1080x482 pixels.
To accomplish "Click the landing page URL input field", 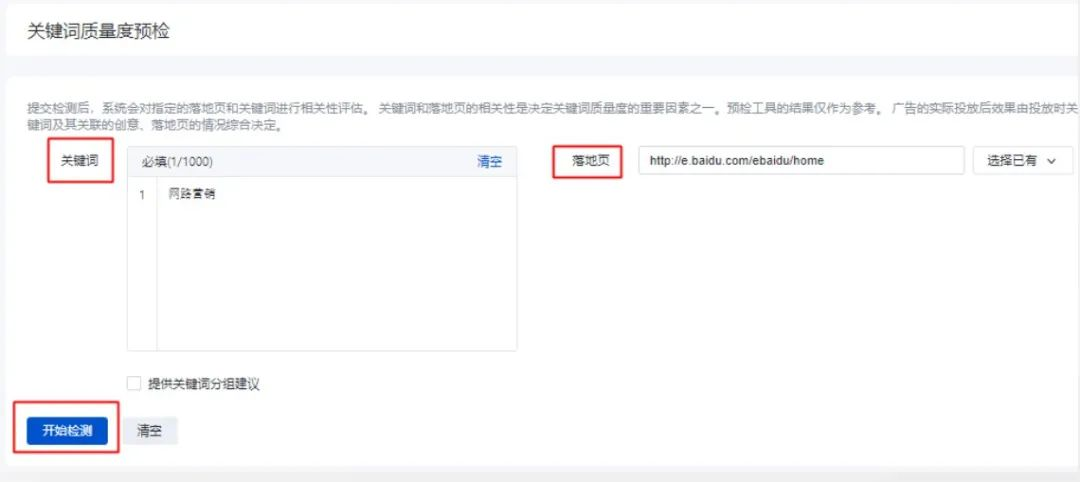I will point(800,160).
